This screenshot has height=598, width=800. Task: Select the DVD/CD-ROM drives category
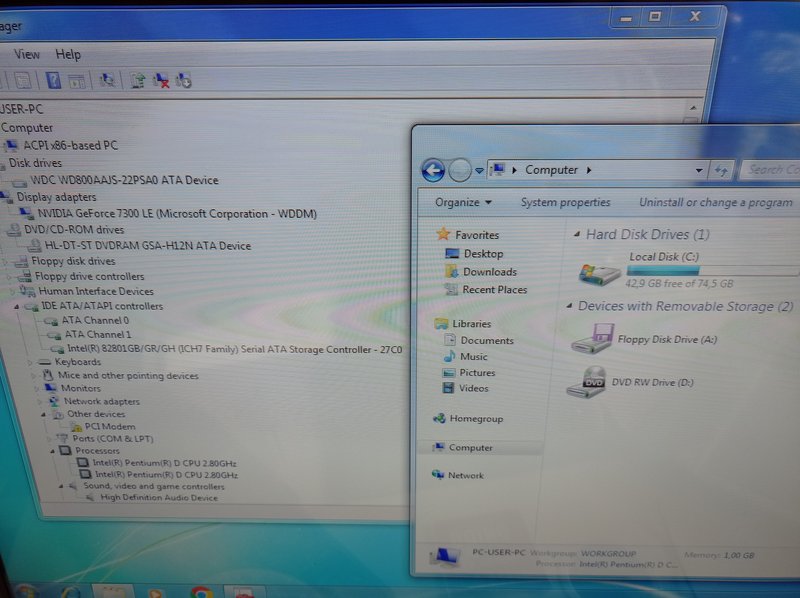pos(74,230)
